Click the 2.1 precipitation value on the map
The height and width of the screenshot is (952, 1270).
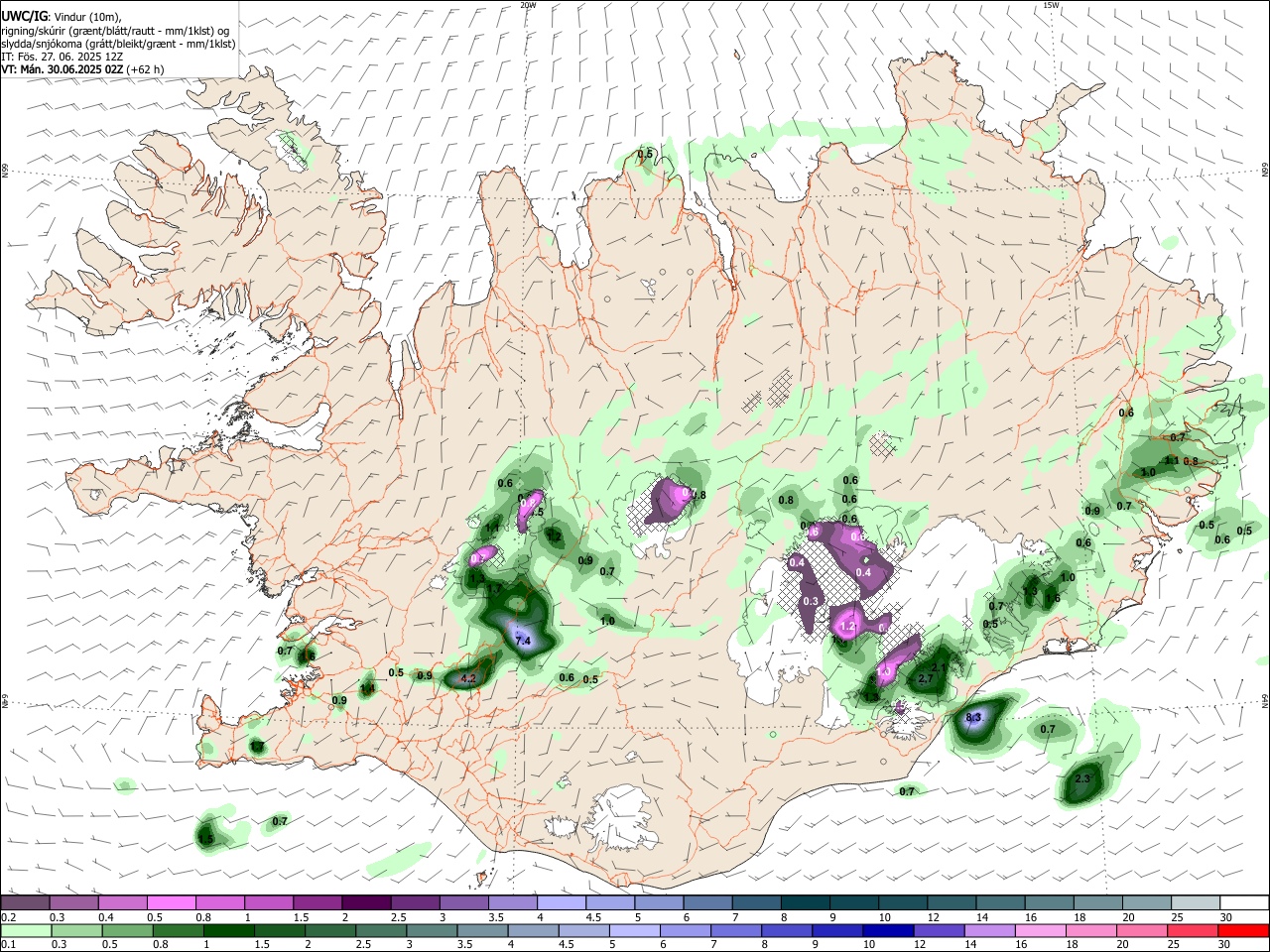(x=940, y=667)
